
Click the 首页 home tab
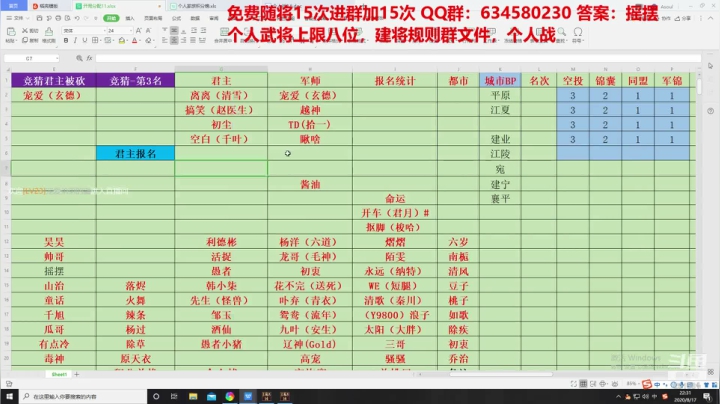click(x=13, y=6)
